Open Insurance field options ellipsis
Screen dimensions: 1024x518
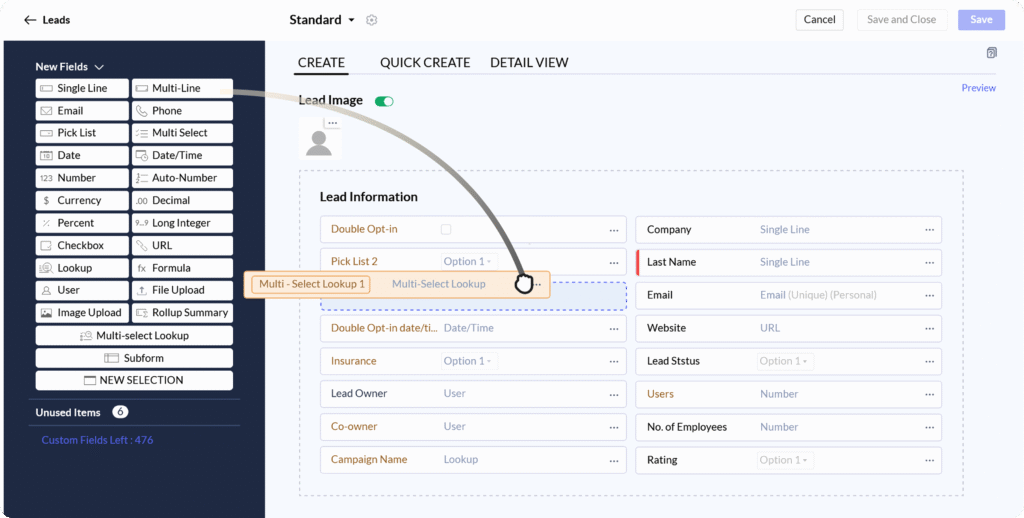614,361
